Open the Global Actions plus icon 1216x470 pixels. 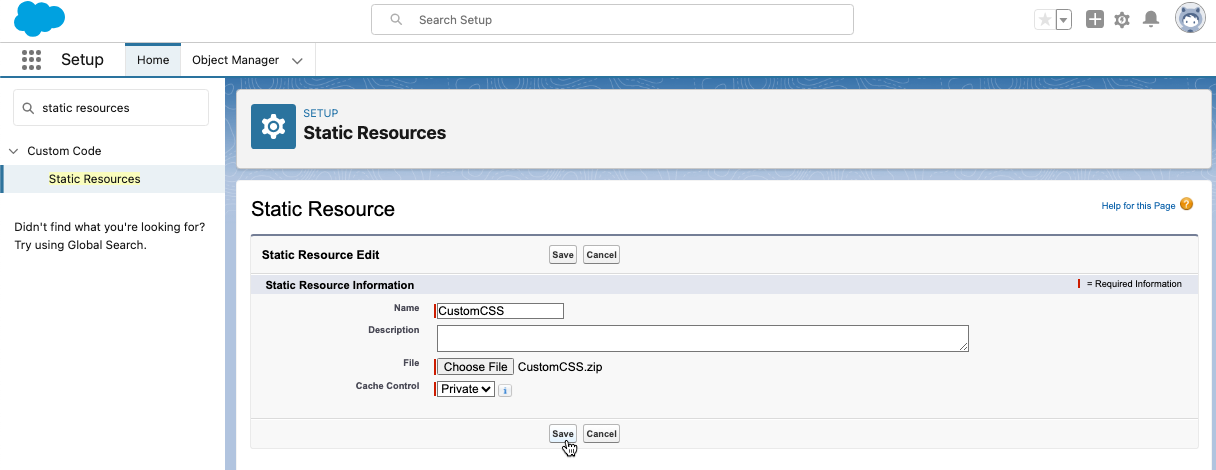1095,20
